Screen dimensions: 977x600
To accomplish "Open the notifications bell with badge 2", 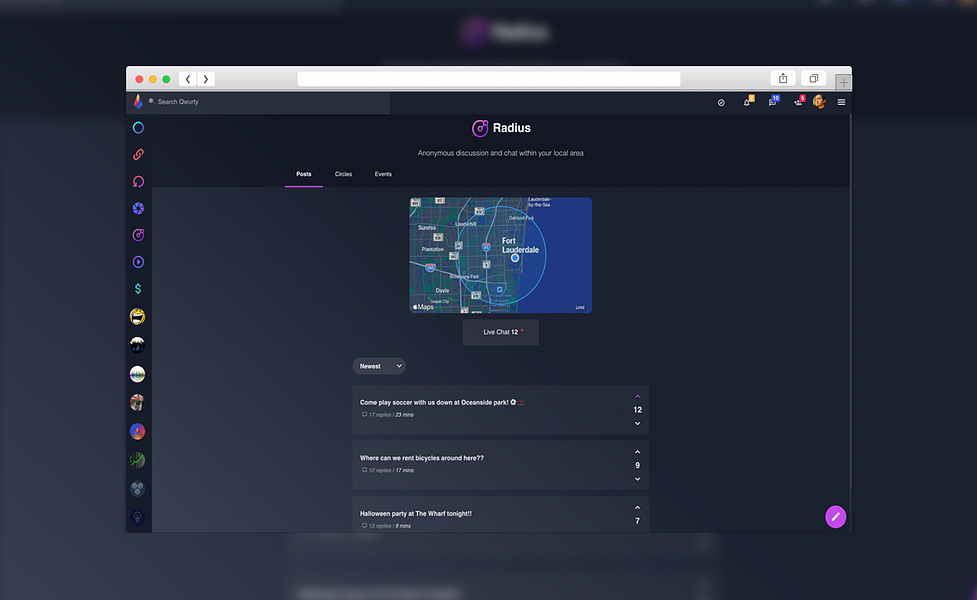I will click(748, 102).
